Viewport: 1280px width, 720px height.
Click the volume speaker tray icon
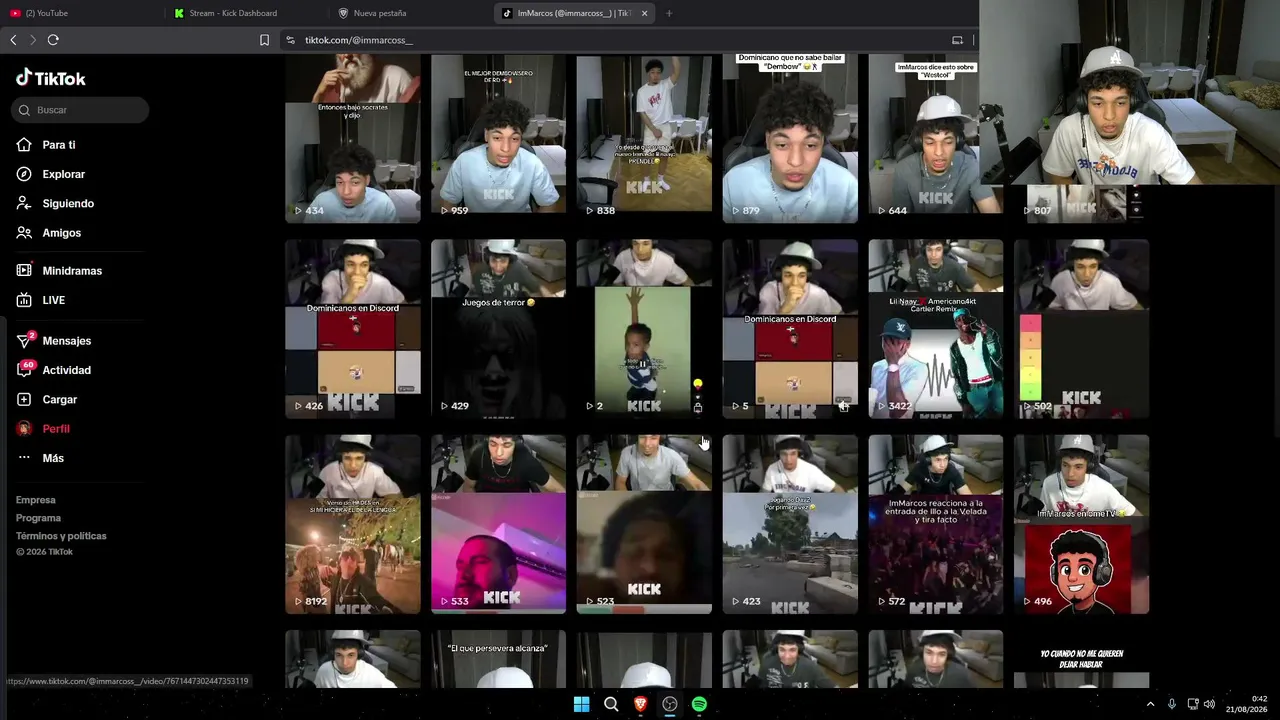[1209, 704]
